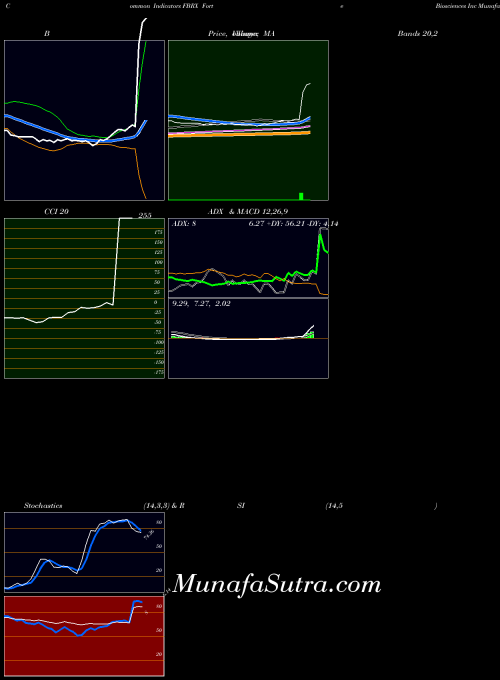Open the red RSI chart panel

pos(85,636)
